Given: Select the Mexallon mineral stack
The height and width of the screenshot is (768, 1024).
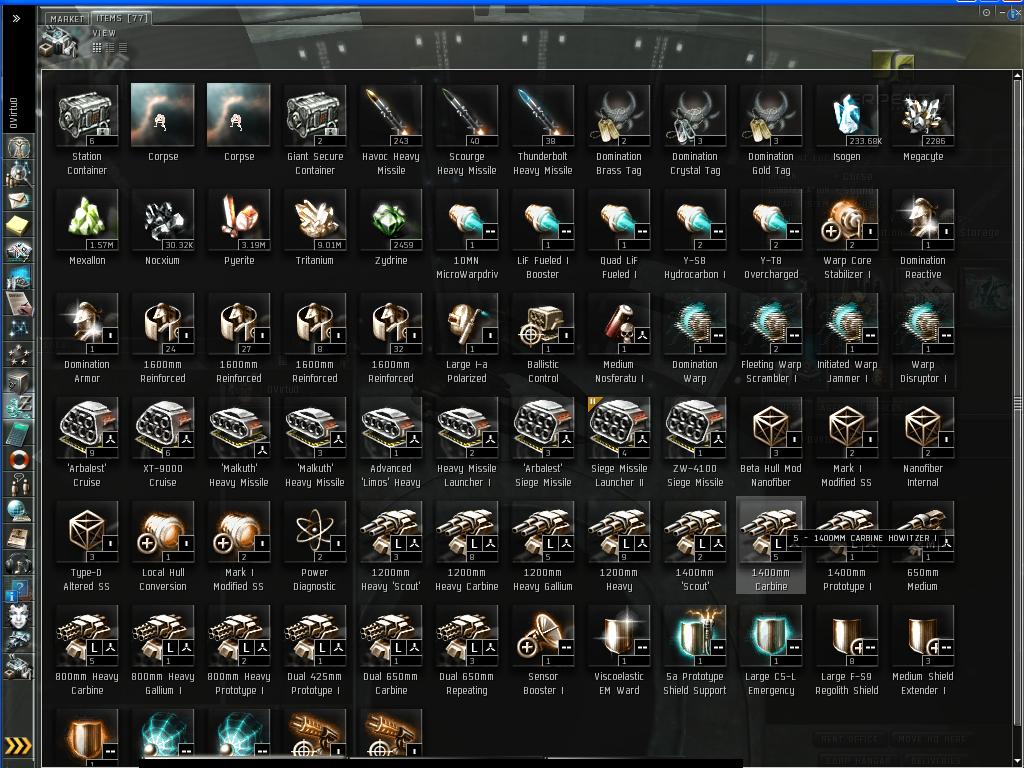Looking at the screenshot, I should (87, 227).
